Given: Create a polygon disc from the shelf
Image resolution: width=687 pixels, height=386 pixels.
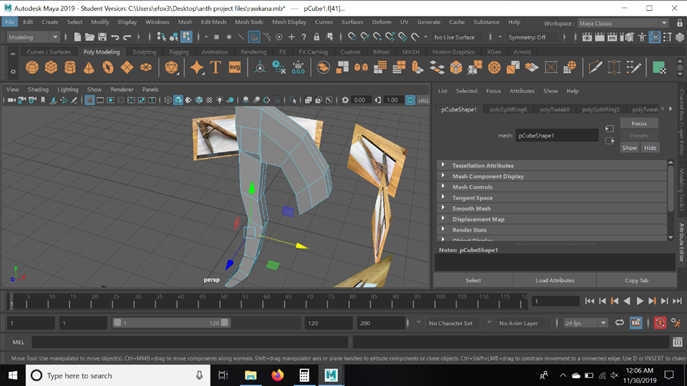Looking at the screenshot, I should tap(146, 67).
